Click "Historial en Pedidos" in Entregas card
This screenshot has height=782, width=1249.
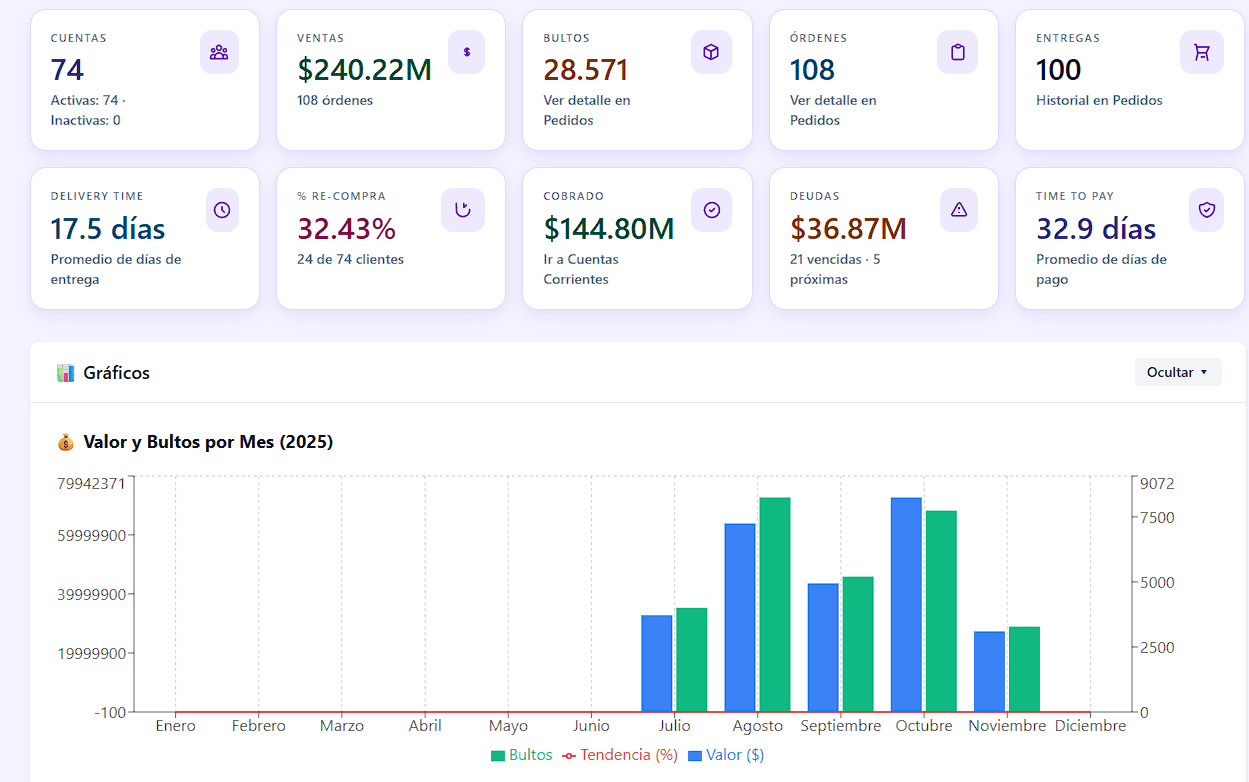click(1099, 100)
